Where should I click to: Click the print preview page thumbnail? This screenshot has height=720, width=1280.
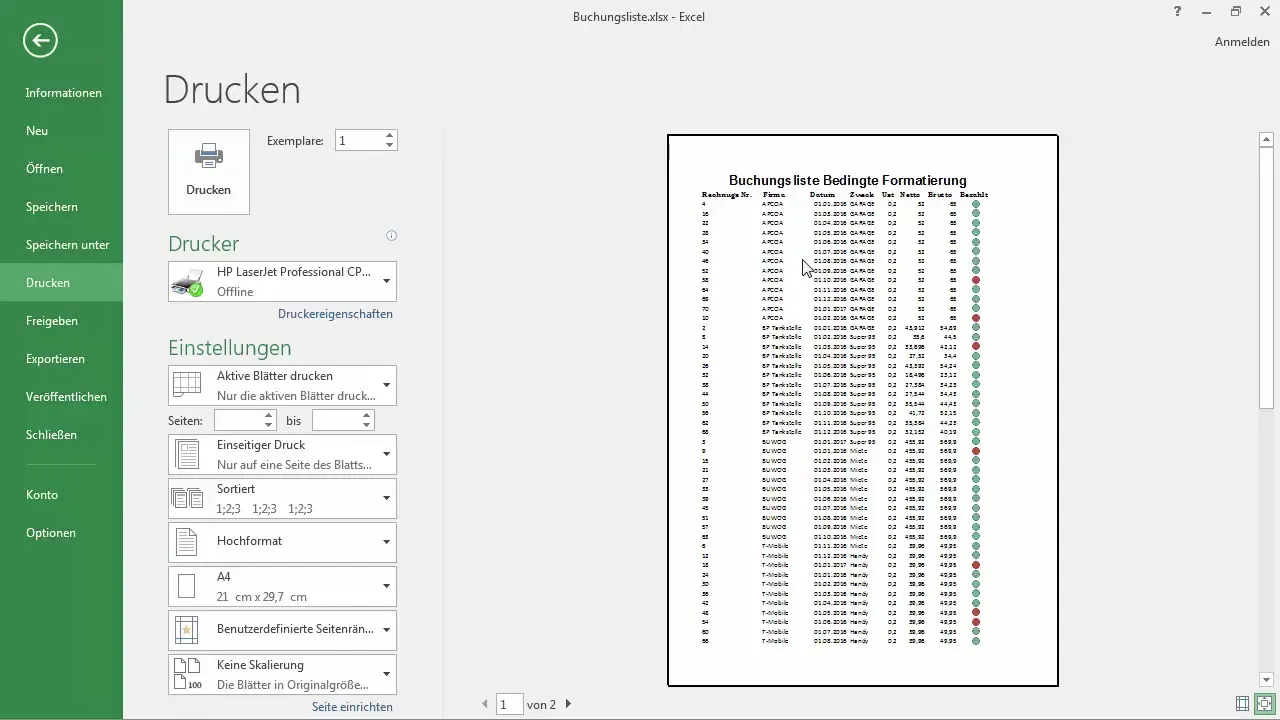pos(863,410)
